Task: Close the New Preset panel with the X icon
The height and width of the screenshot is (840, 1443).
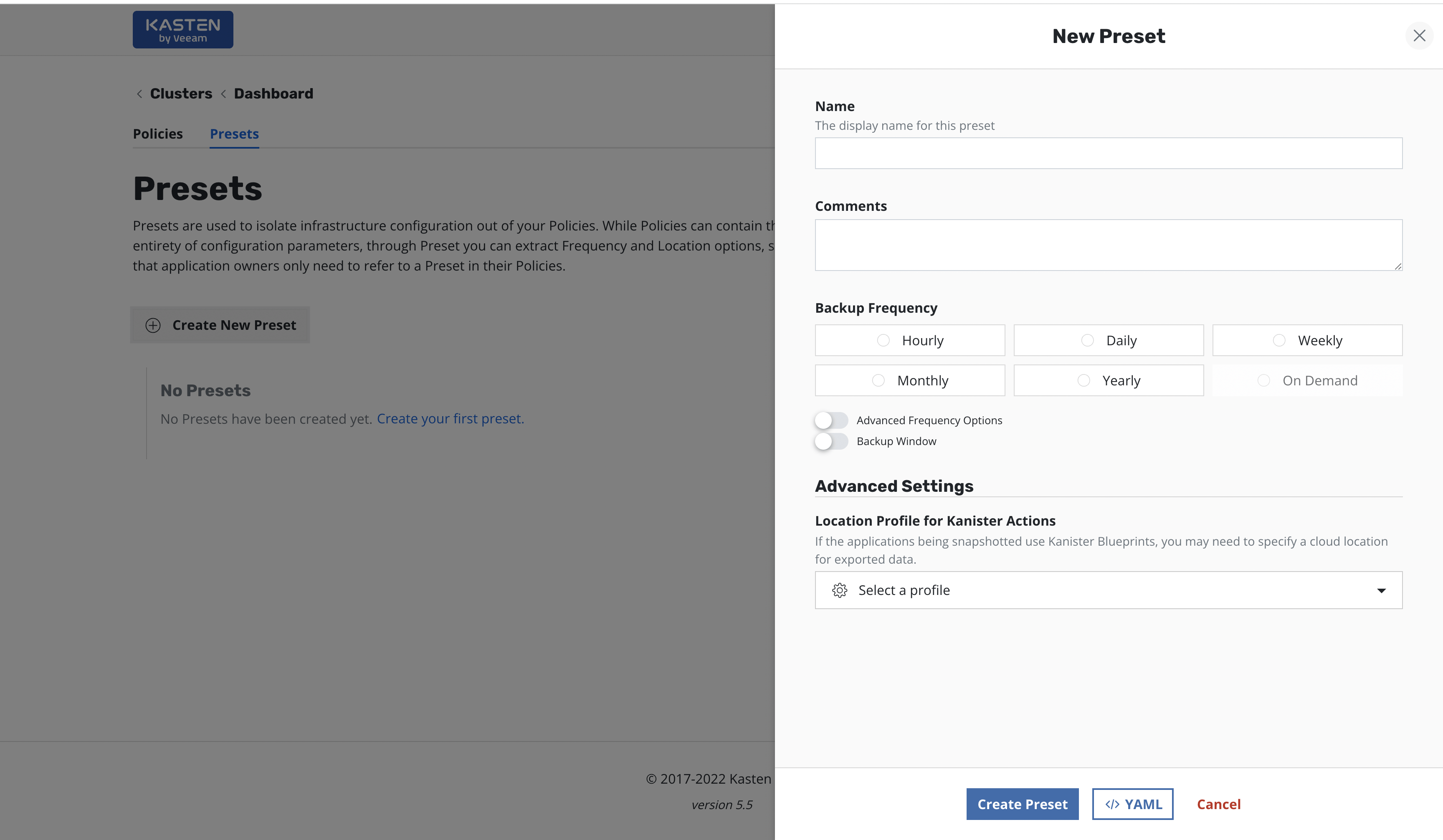Action: click(1419, 35)
